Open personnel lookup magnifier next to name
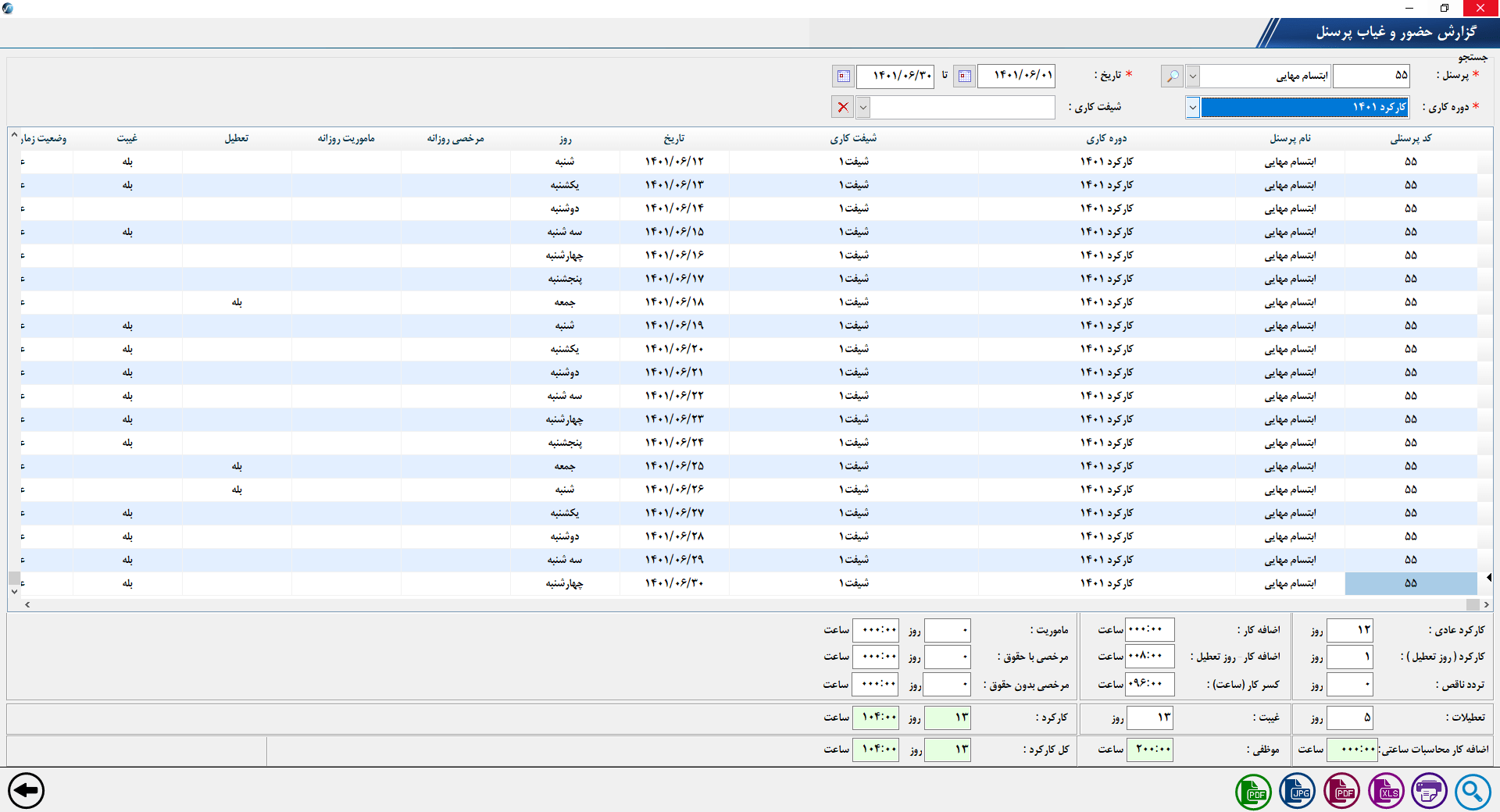The height and width of the screenshot is (812, 1500). pyautogui.click(x=1172, y=76)
